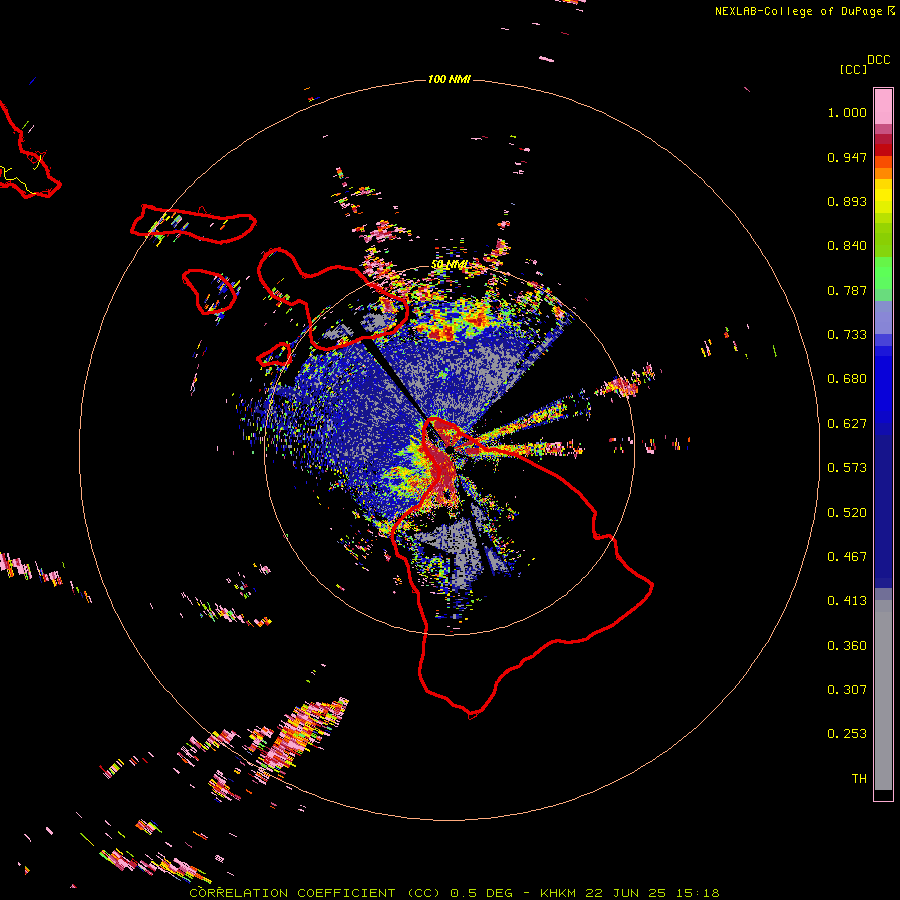Image resolution: width=900 pixels, height=900 pixels.
Task: Click the 0.413 value on color scale
Action: [847, 601]
